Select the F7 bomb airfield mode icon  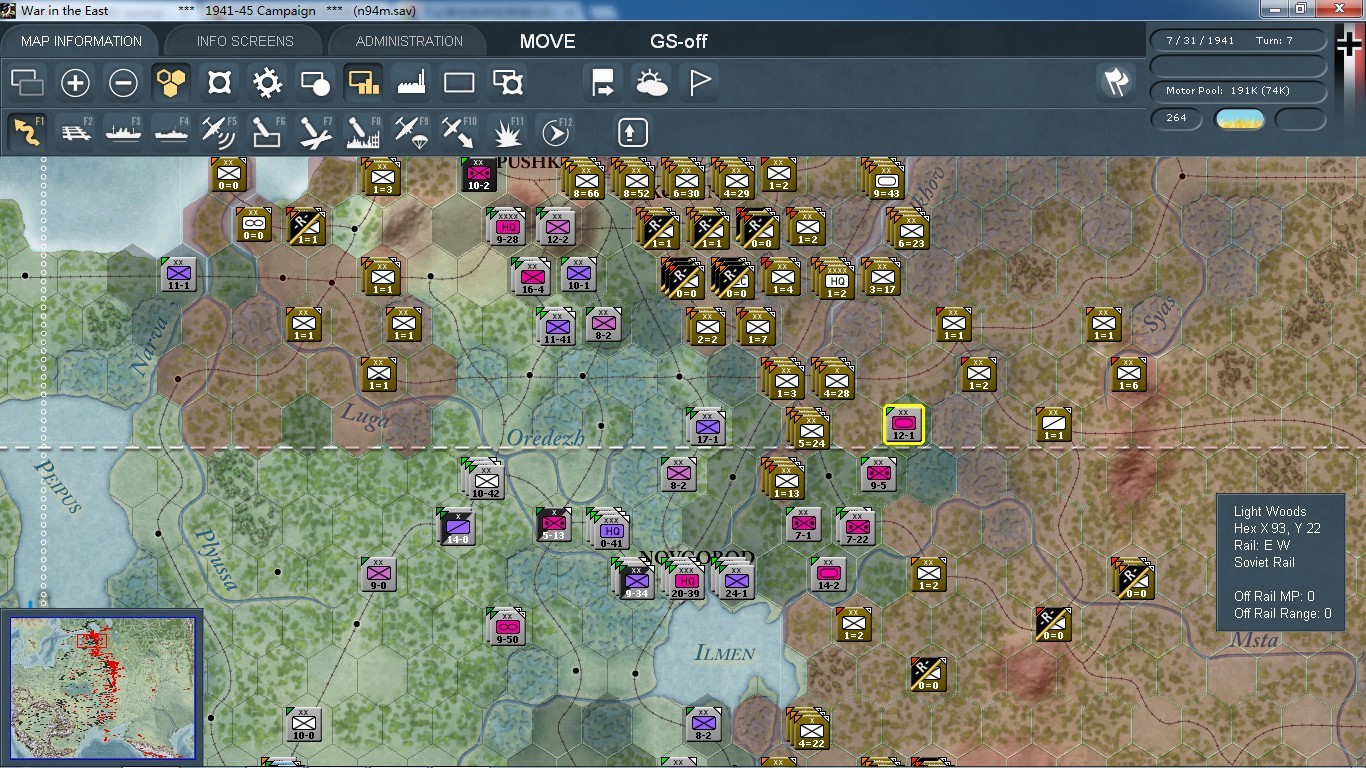point(315,132)
